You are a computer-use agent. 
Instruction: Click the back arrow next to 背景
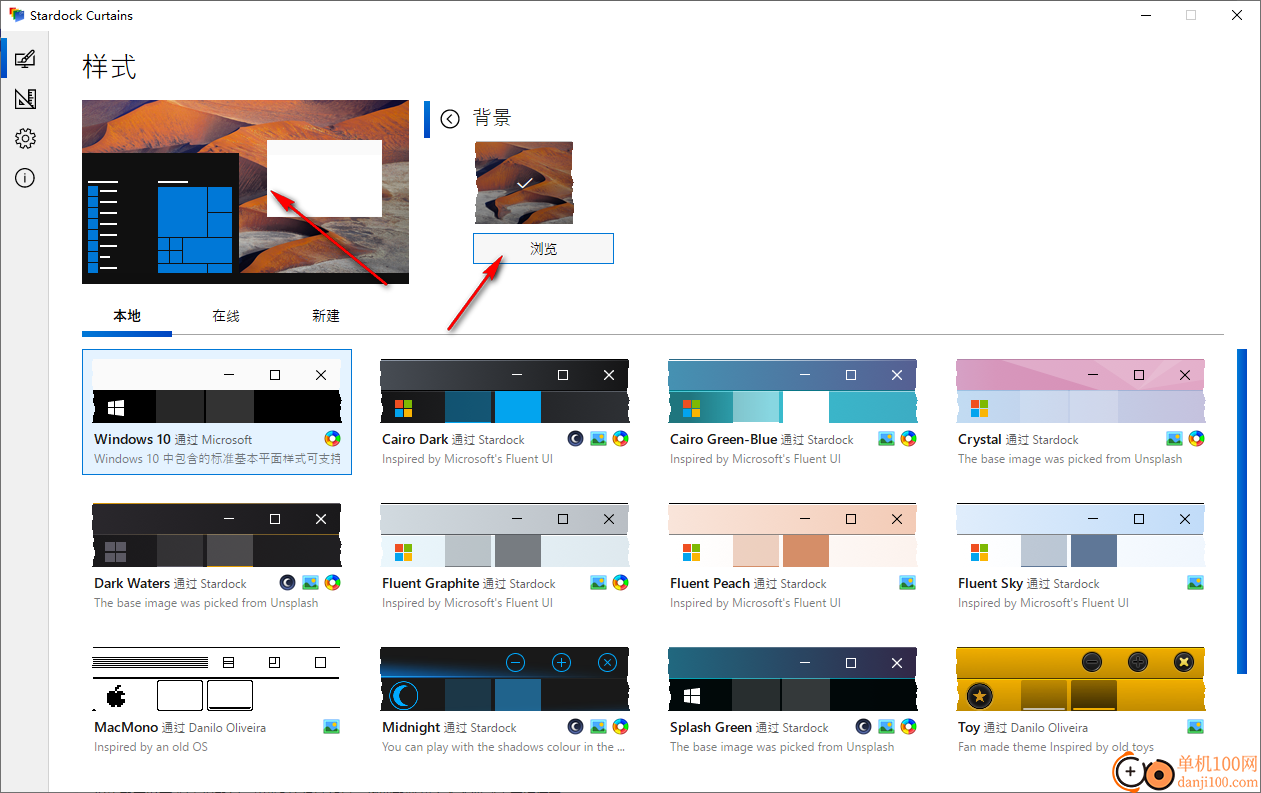(x=450, y=118)
